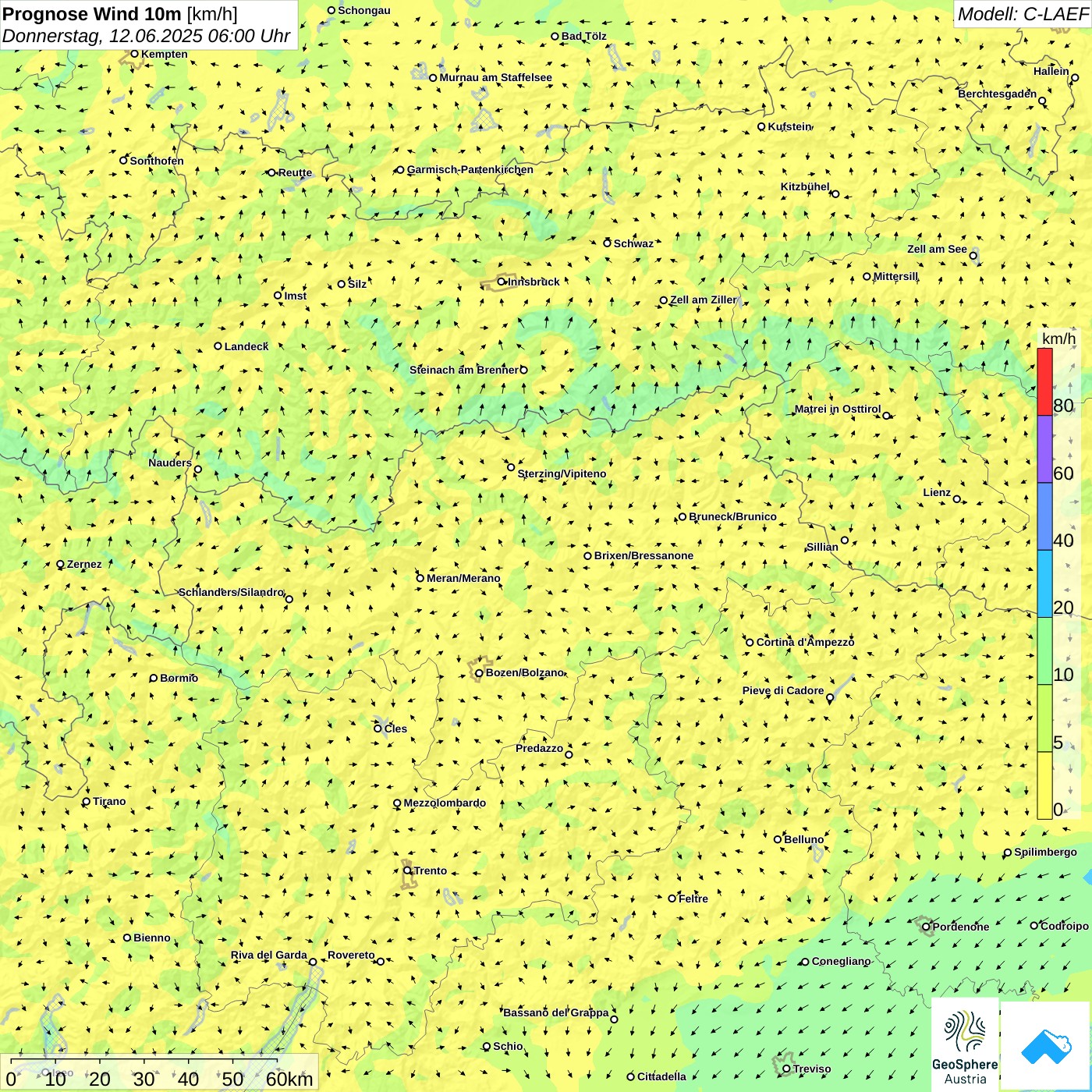Click the Zell am See label
The width and height of the screenshot is (1092, 1092).
point(937,249)
